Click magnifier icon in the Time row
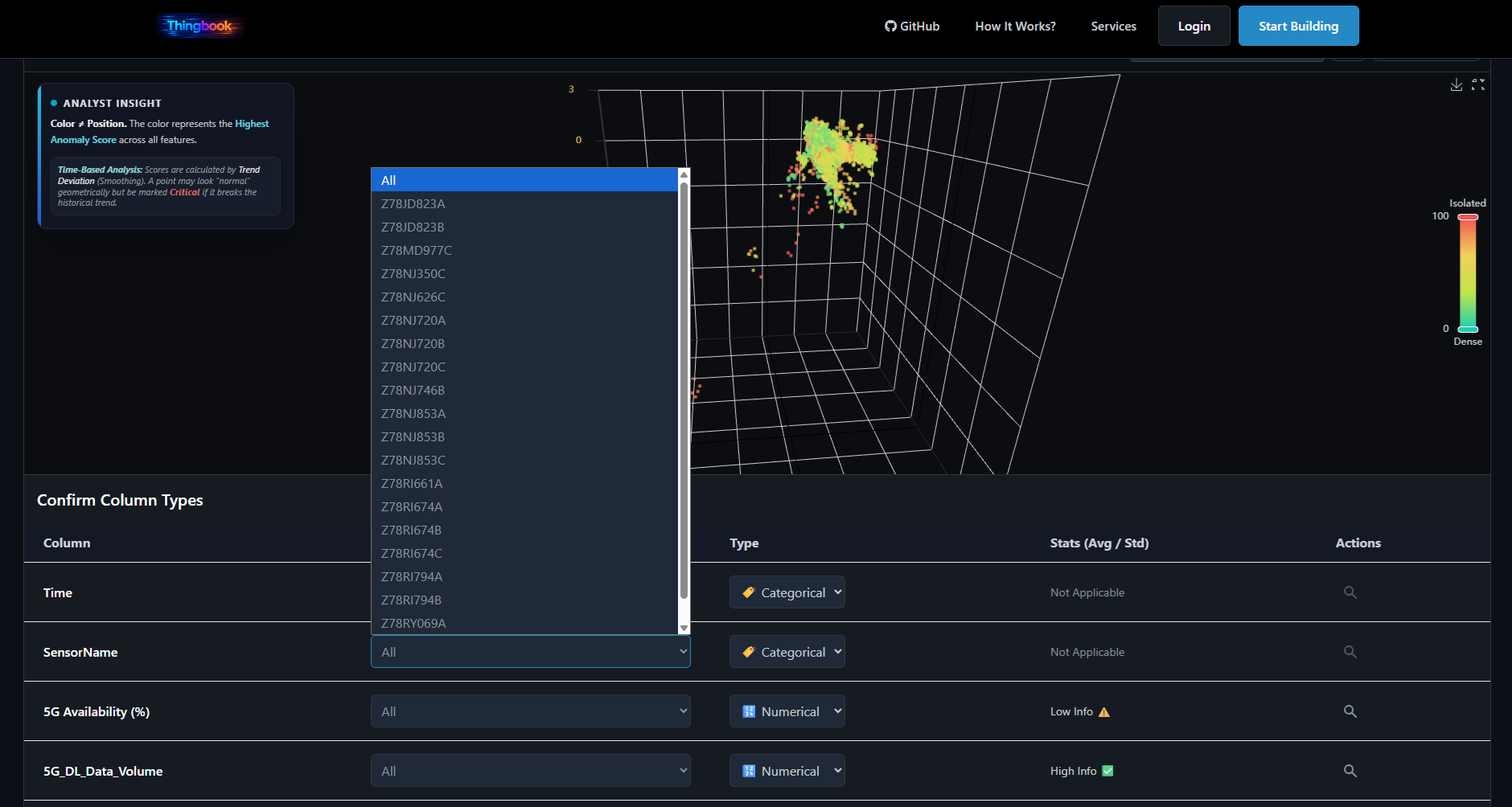 point(1350,592)
